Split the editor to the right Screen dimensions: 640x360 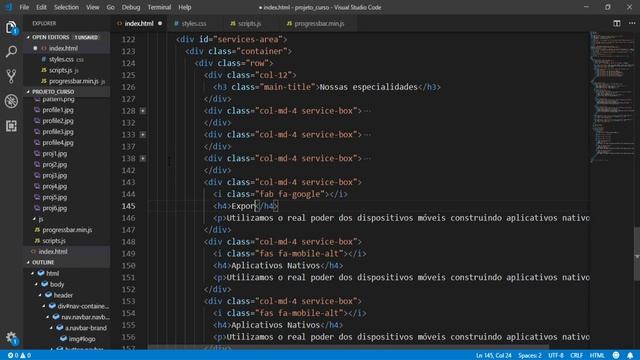click(x=617, y=23)
